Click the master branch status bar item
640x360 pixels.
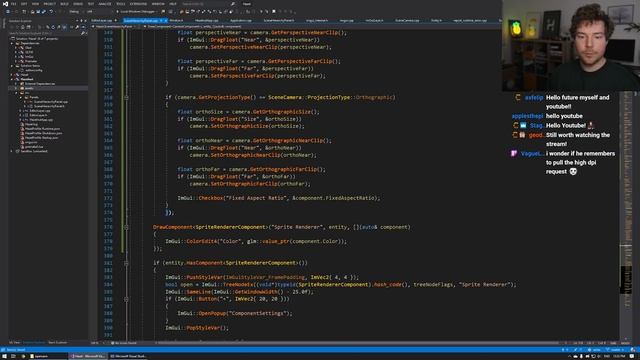[616, 350]
